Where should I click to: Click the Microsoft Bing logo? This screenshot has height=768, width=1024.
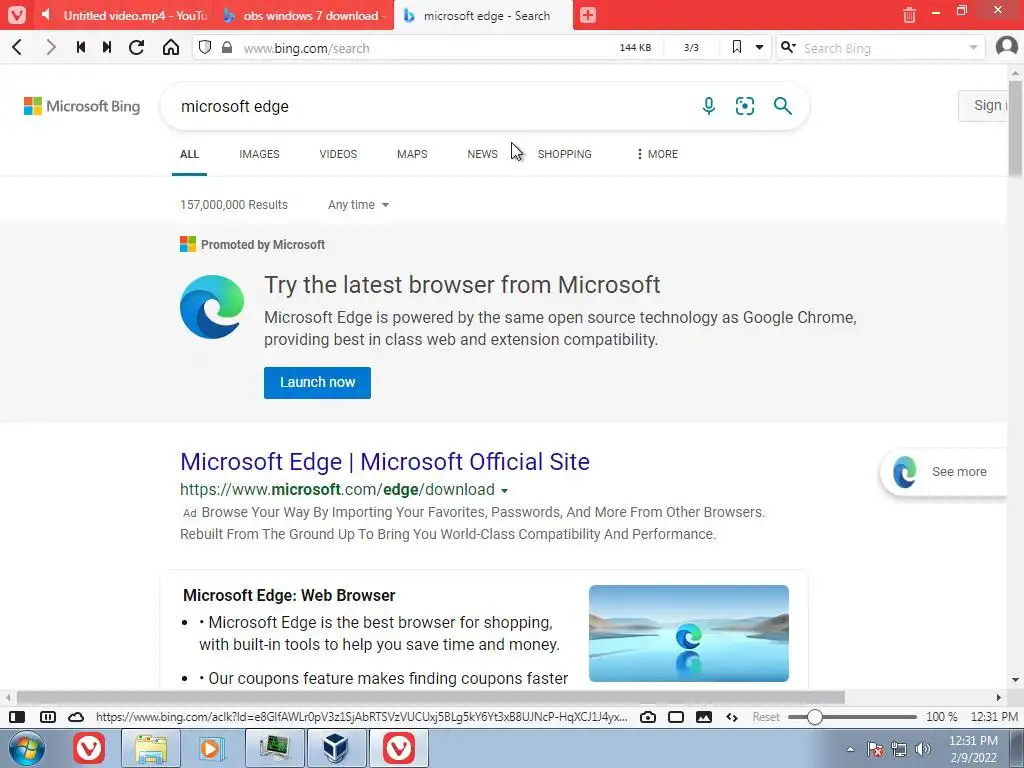82,106
